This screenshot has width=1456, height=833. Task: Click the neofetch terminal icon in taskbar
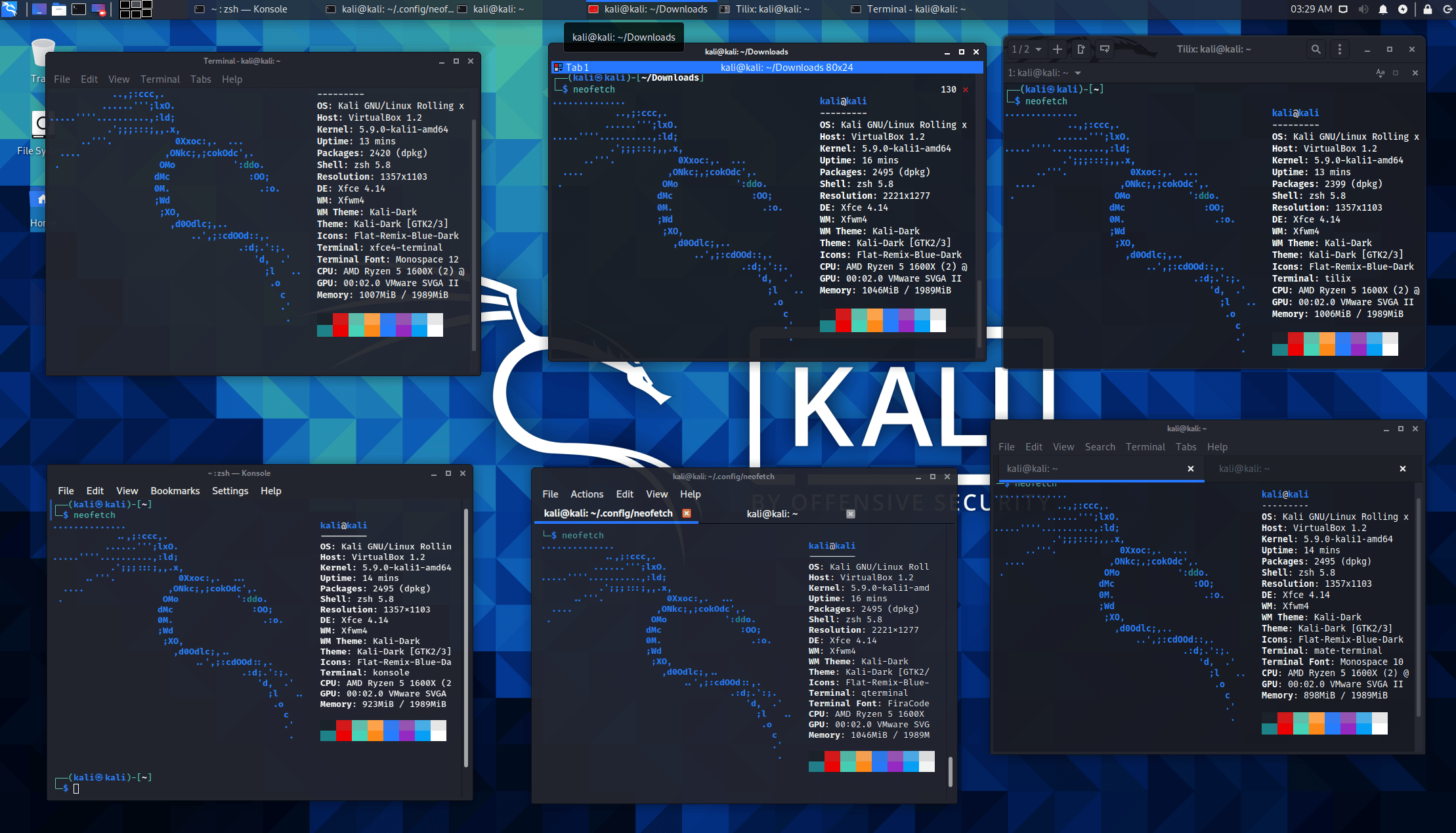tap(390, 9)
